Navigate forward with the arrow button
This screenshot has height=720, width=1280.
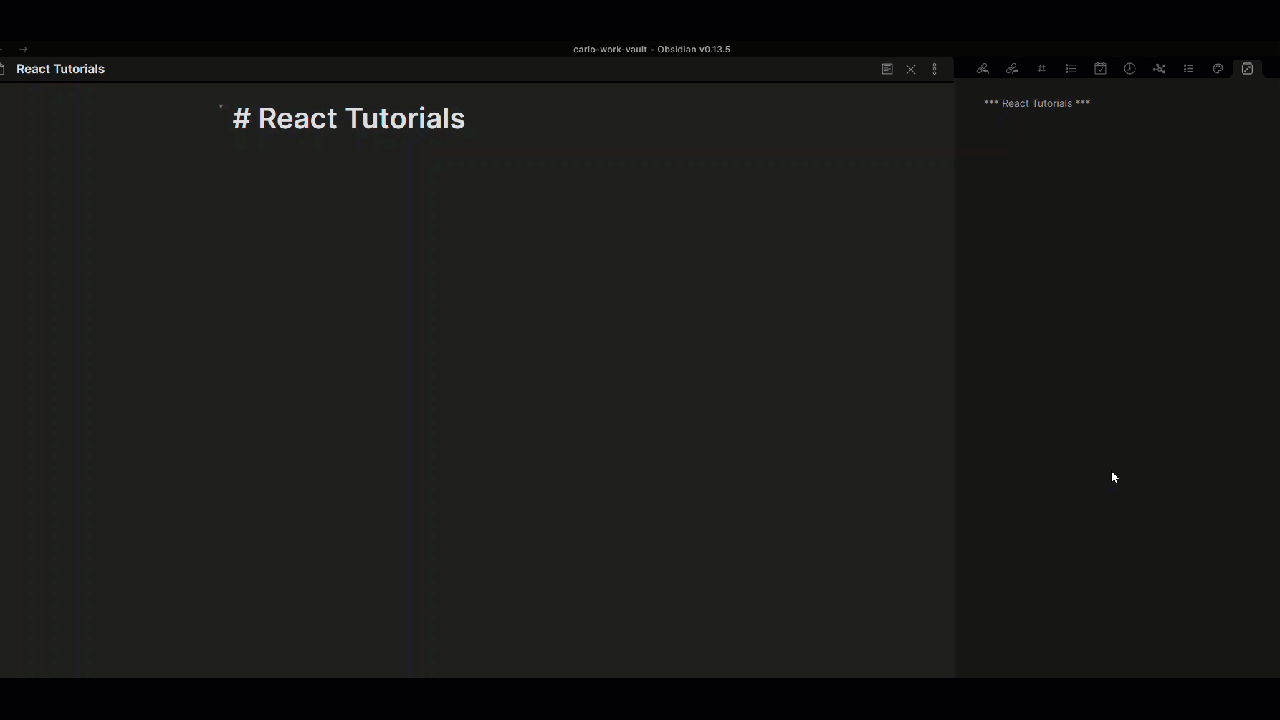[x=23, y=49]
